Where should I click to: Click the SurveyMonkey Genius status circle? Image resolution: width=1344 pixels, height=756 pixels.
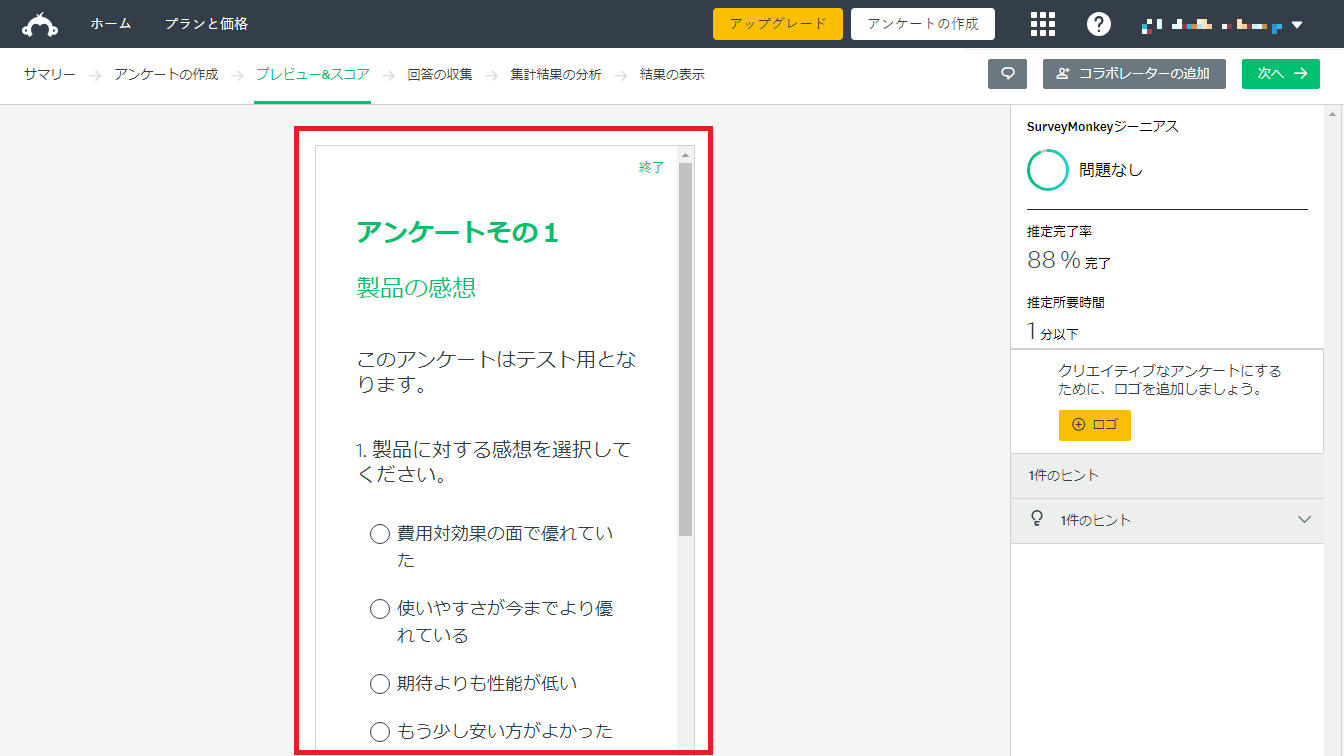1047,169
